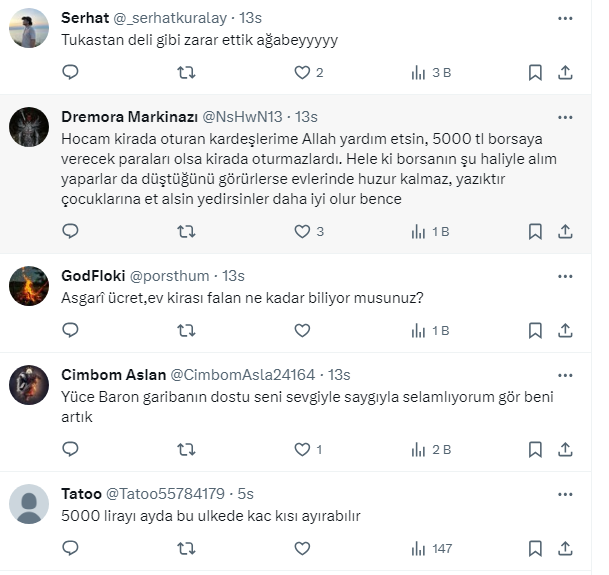Reply to Dremora Markinazı's tweet
Screen dimensions: 609x575
70,231
